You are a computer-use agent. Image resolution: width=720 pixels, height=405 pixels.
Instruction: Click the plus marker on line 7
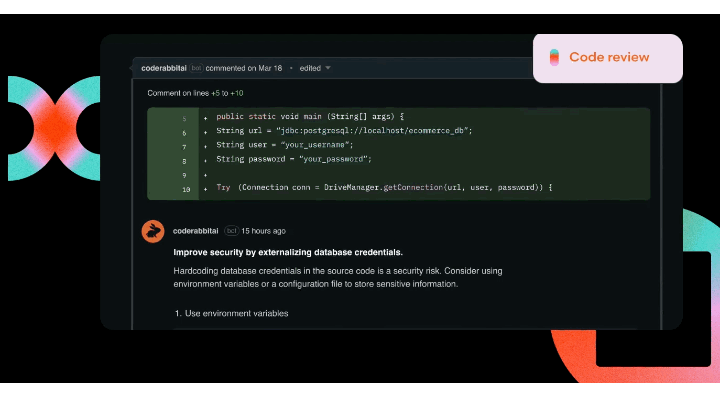pyautogui.click(x=205, y=146)
